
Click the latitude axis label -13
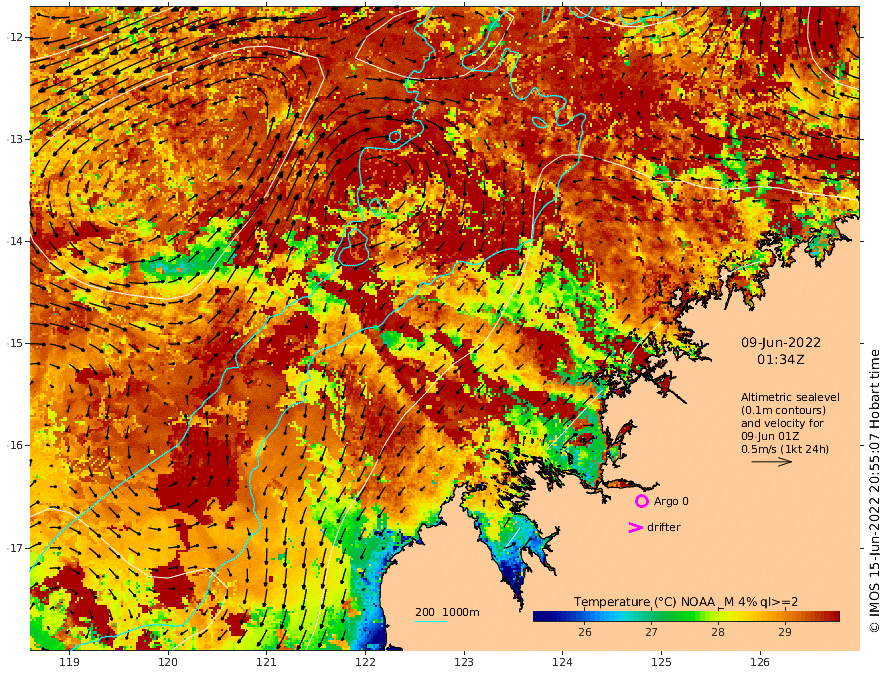[x=14, y=139]
